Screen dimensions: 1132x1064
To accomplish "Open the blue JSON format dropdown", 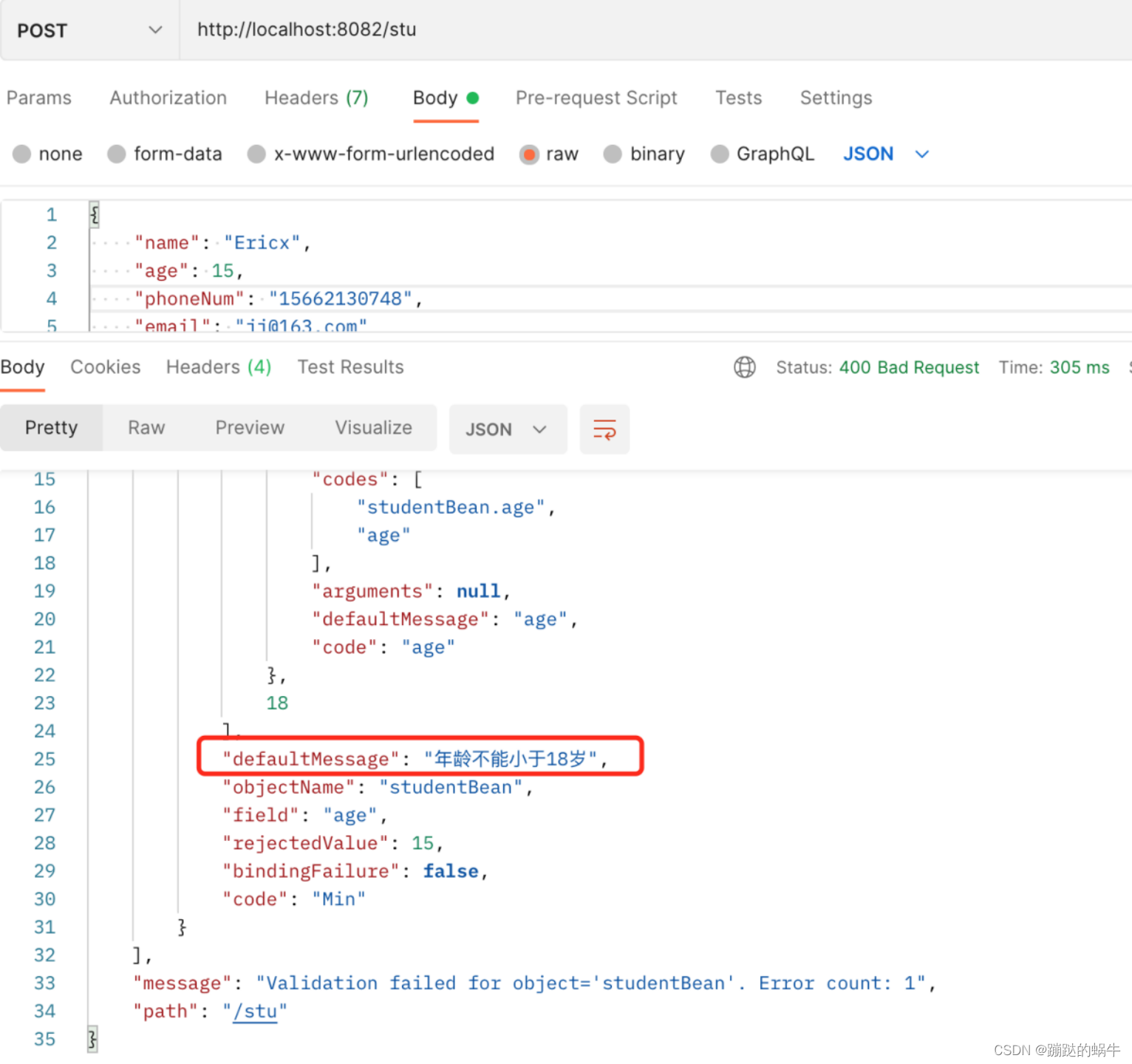I will (x=886, y=154).
